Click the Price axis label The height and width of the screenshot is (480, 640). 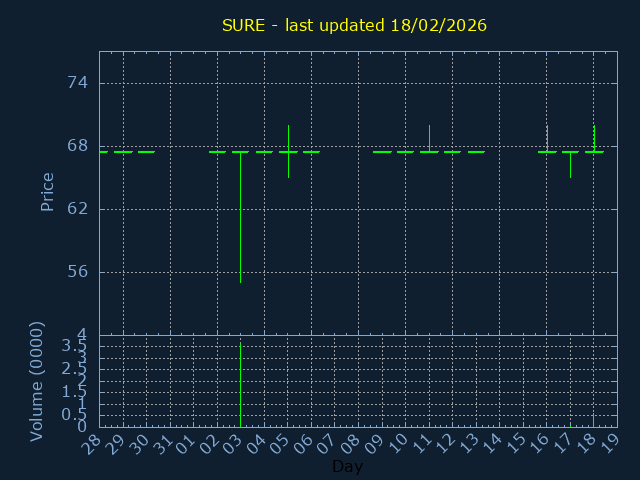tap(47, 191)
